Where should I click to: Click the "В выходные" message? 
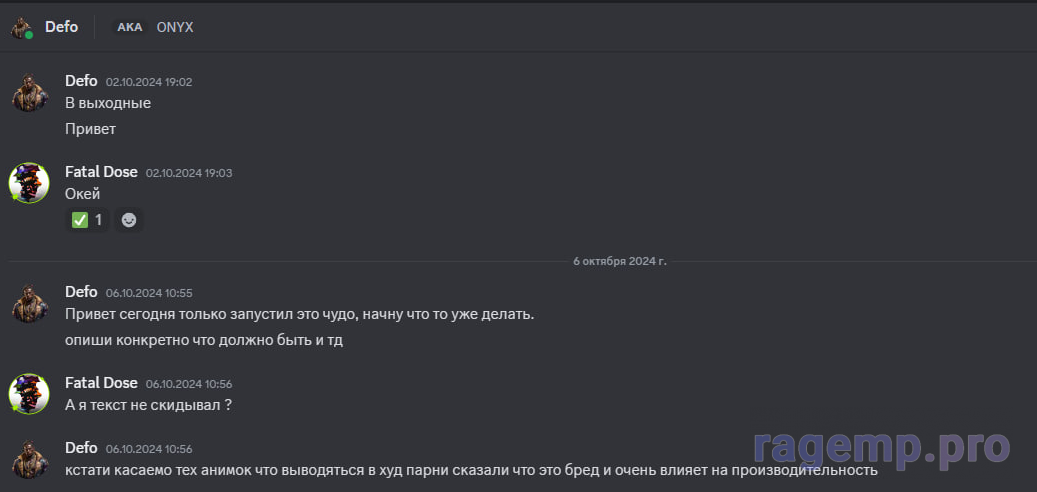click(x=108, y=103)
